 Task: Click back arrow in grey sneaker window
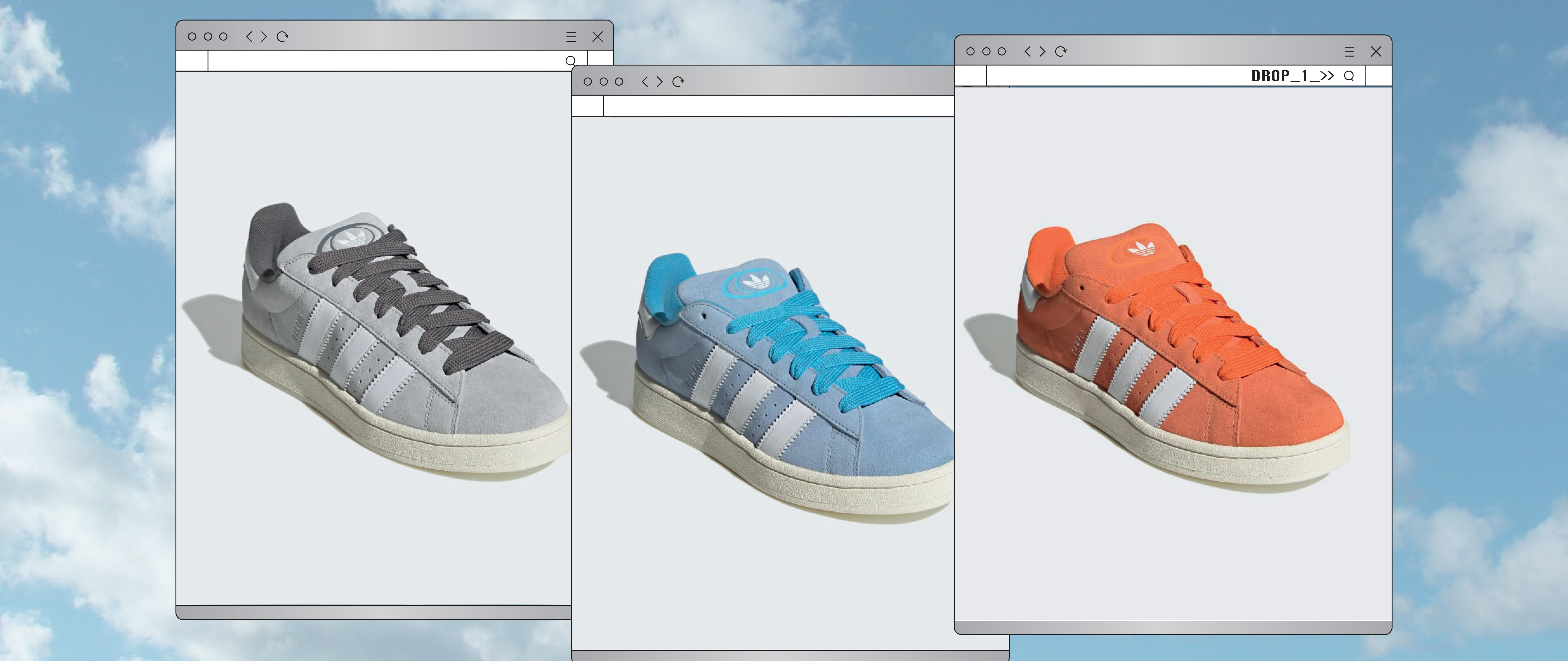pos(249,36)
